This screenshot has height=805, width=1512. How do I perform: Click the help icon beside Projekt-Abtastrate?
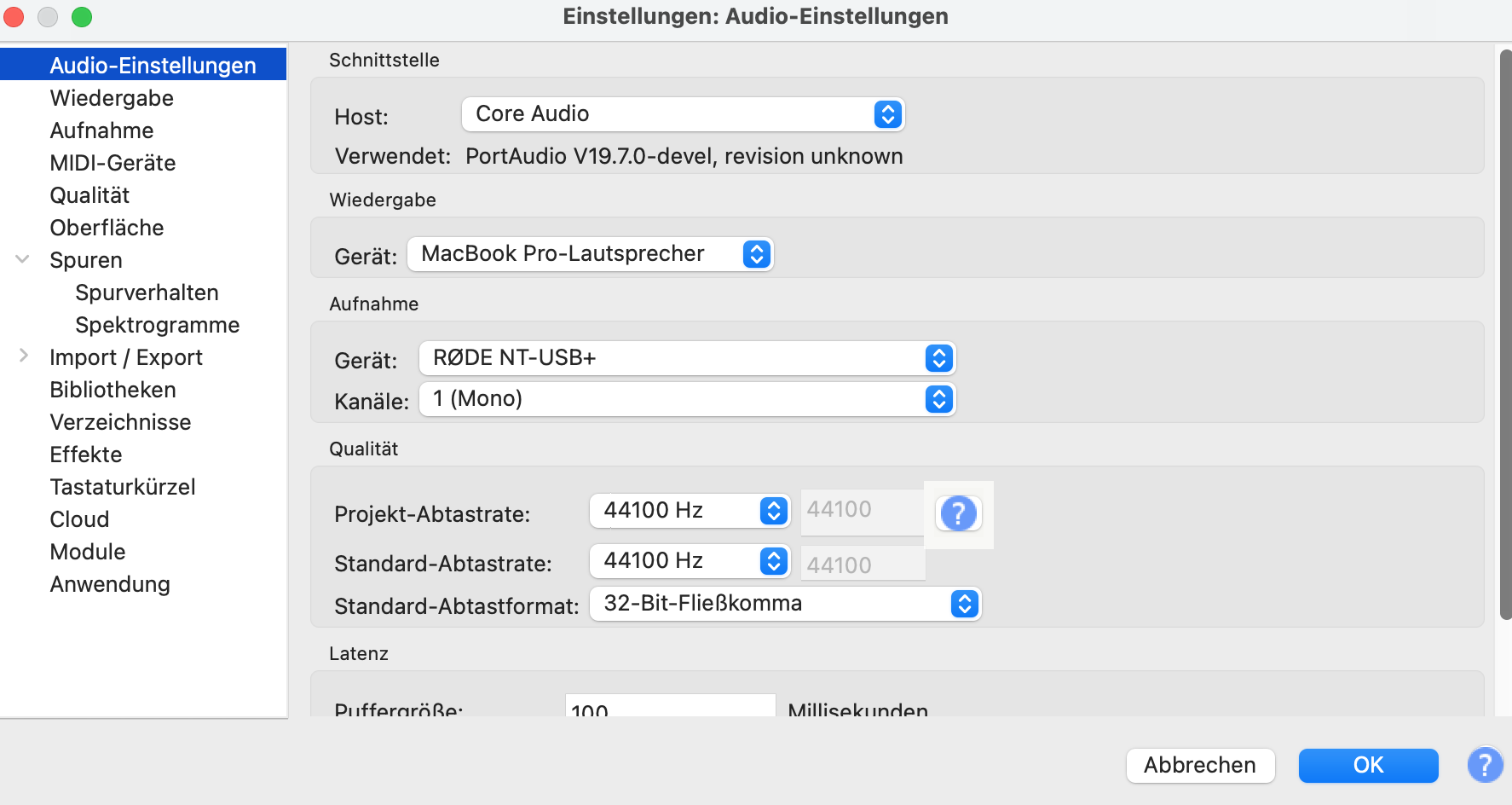click(x=958, y=514)
